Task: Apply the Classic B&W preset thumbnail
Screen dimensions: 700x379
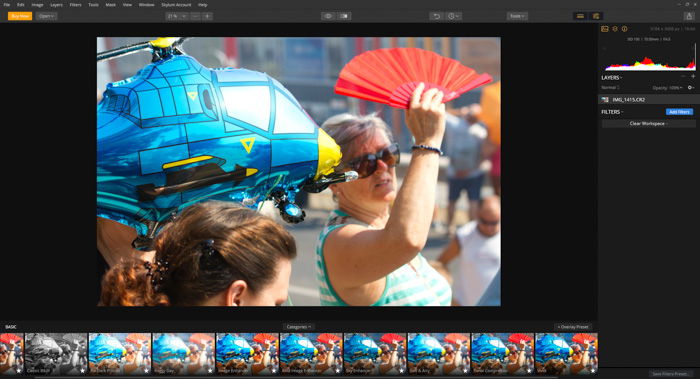Action: [56, 353]
